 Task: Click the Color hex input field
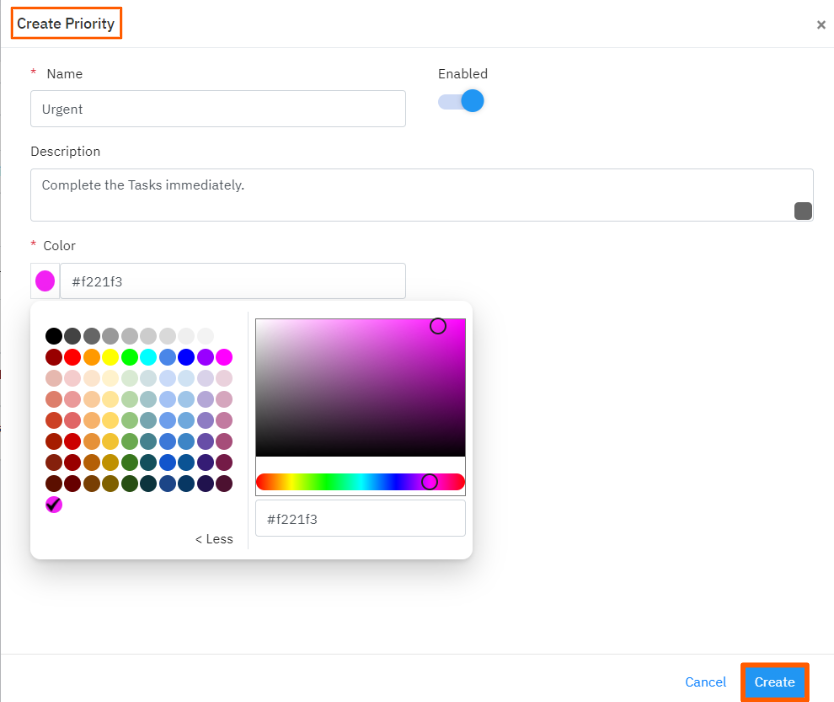232,281
